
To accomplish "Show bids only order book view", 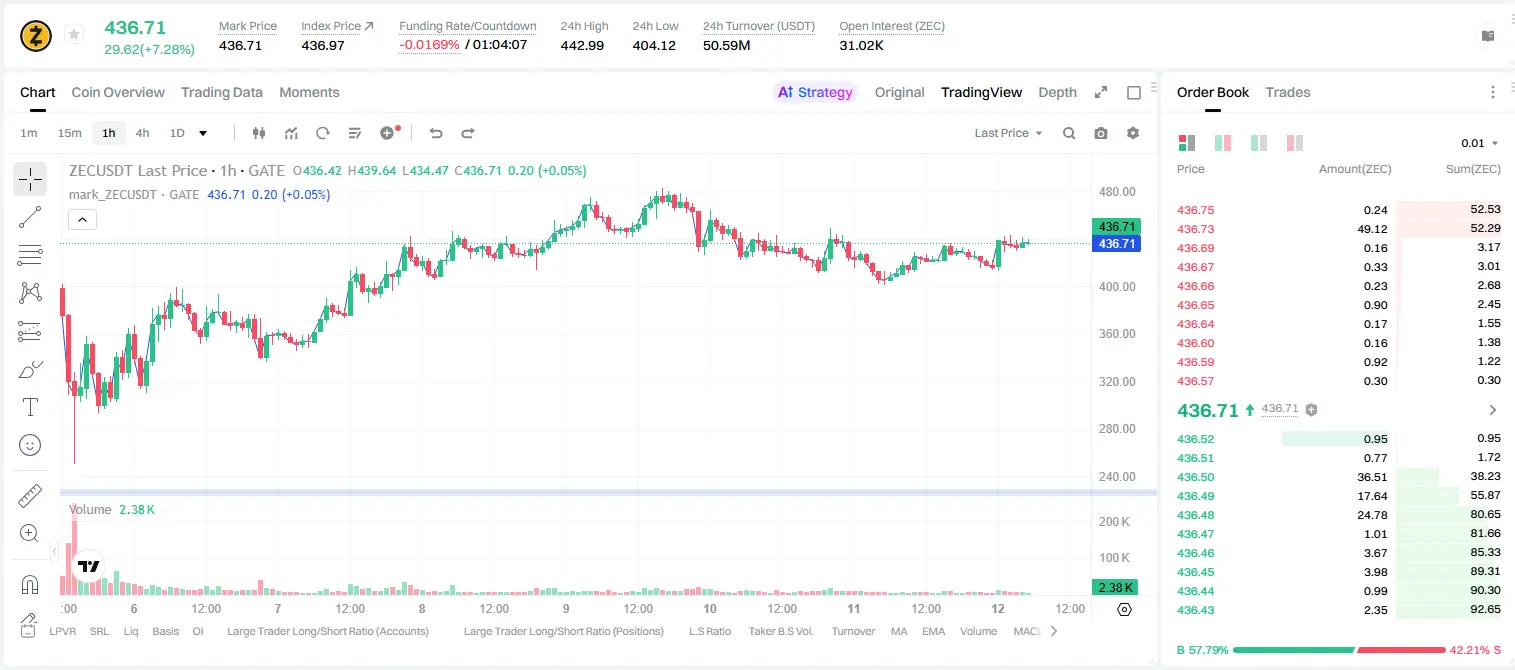I will tap(1259, 143).
